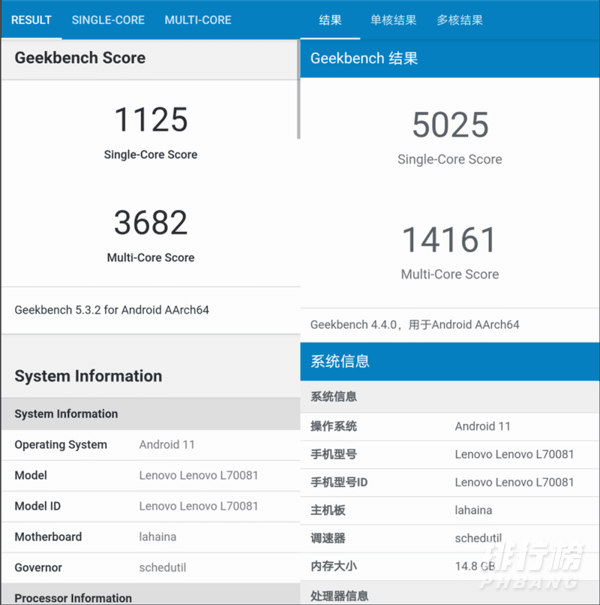The image size is (600, 605).
Task: Click the 内存大小 row label
Action: click(x=334, y=566)
